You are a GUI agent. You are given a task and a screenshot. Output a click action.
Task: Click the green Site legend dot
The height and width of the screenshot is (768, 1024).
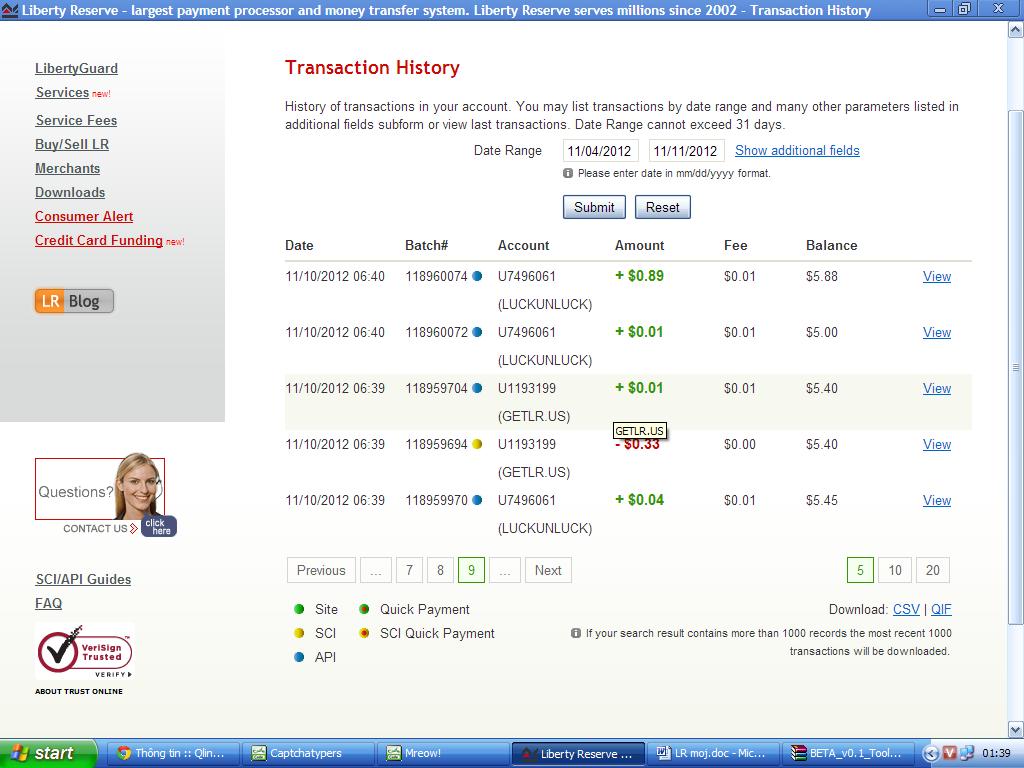click(299, 609)
